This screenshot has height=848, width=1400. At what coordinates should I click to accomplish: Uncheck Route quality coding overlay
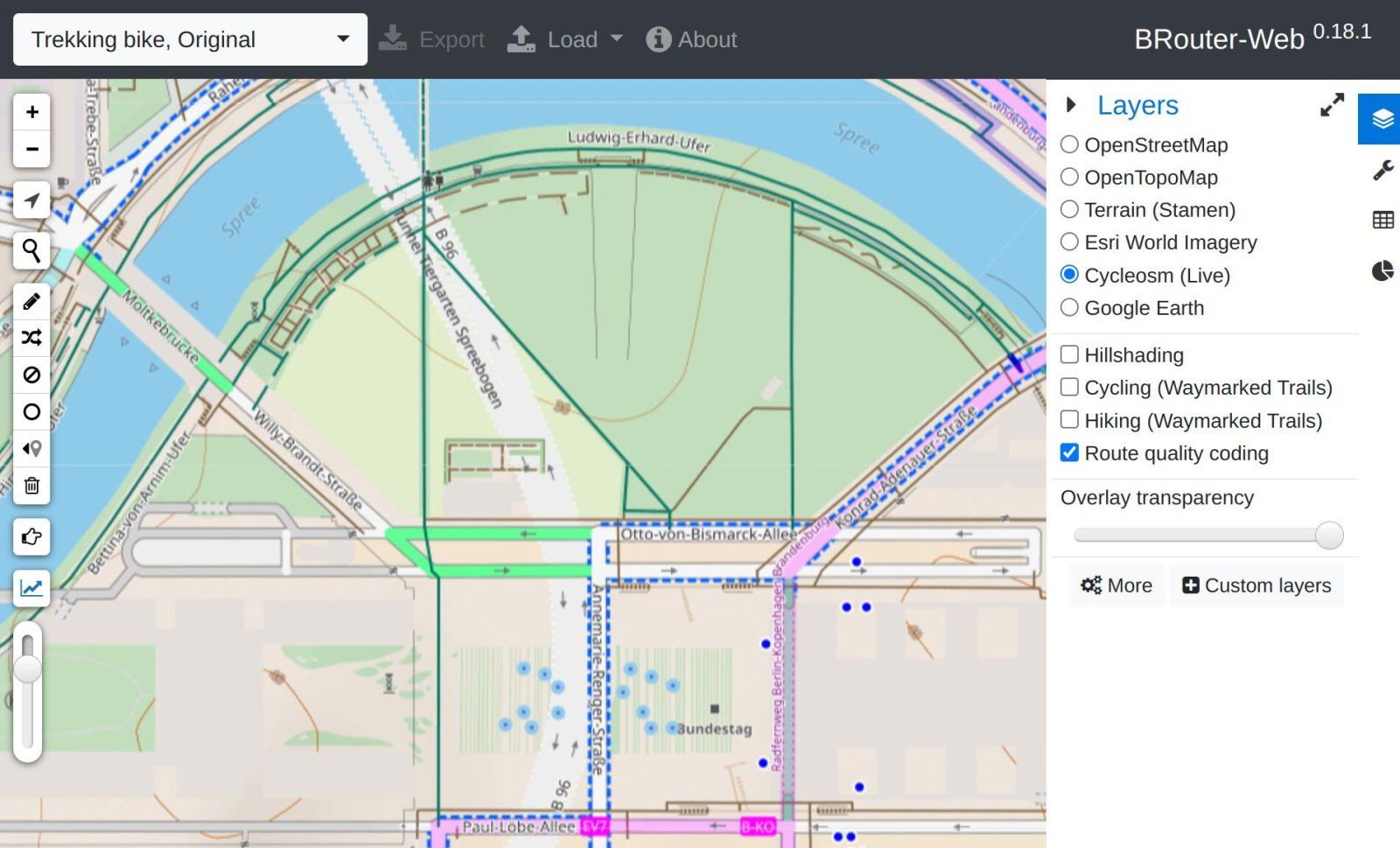(1069, 453)
